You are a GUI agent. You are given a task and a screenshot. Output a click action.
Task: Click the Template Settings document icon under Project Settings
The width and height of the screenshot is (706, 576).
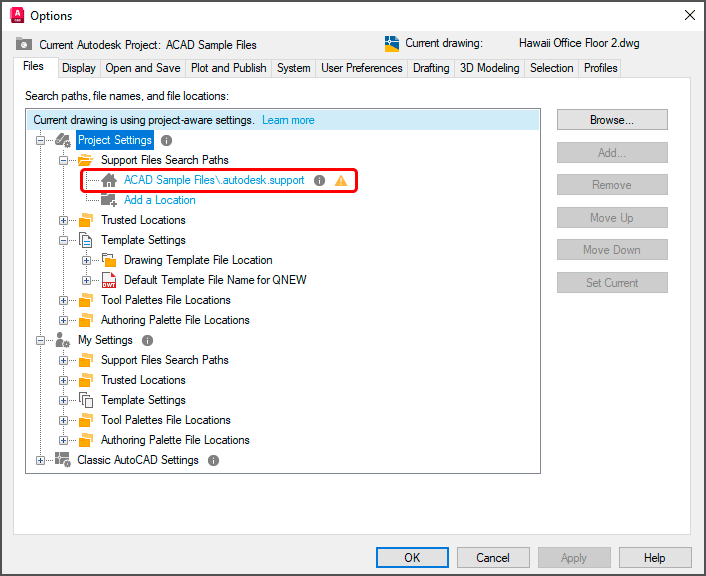click(x=86, y=240)
